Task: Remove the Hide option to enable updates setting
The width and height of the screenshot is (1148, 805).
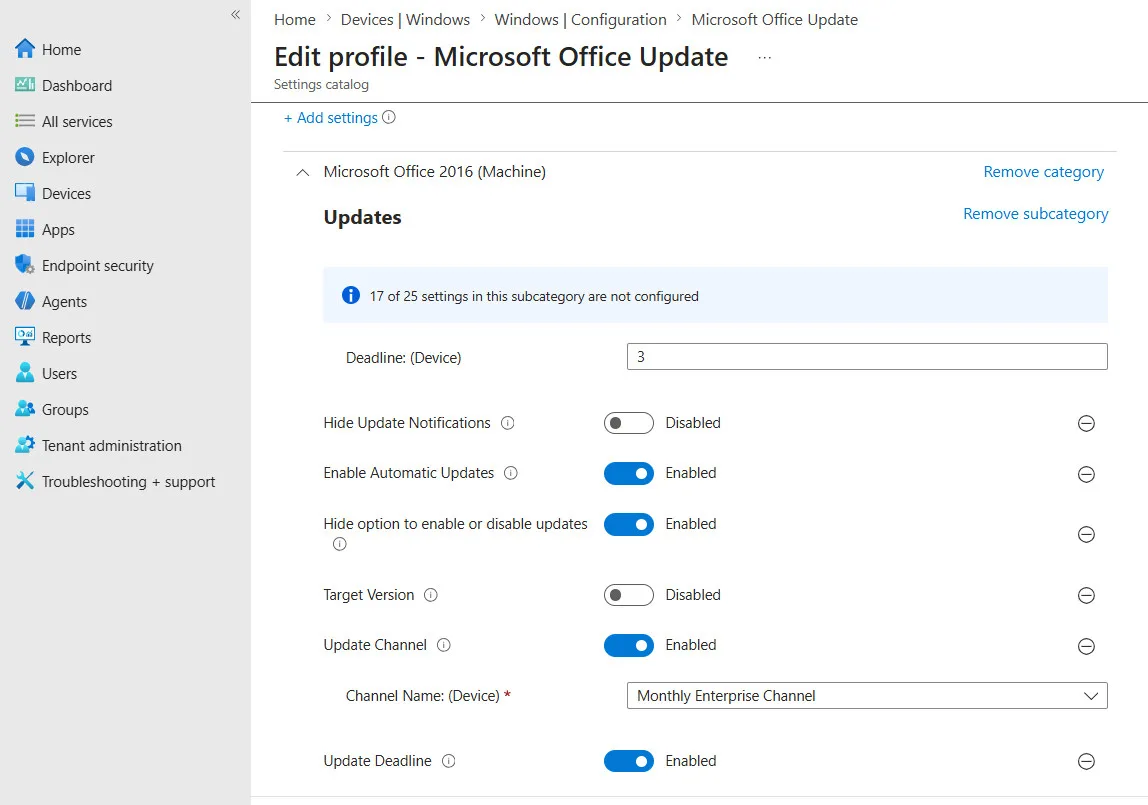Action: pos(1086,534)
